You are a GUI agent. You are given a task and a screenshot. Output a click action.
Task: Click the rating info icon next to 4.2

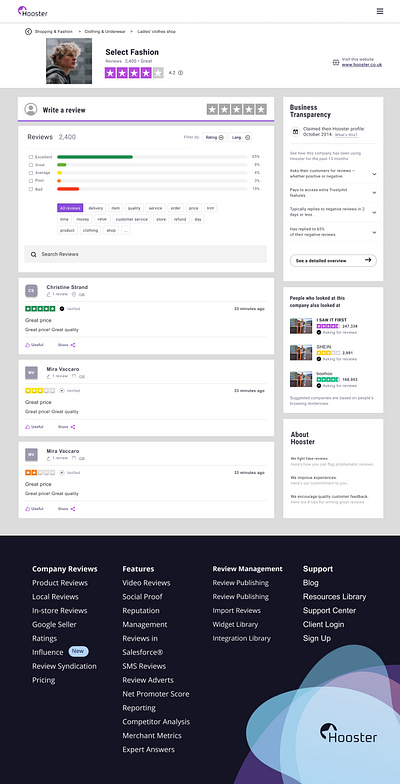[x=180, y=72]
